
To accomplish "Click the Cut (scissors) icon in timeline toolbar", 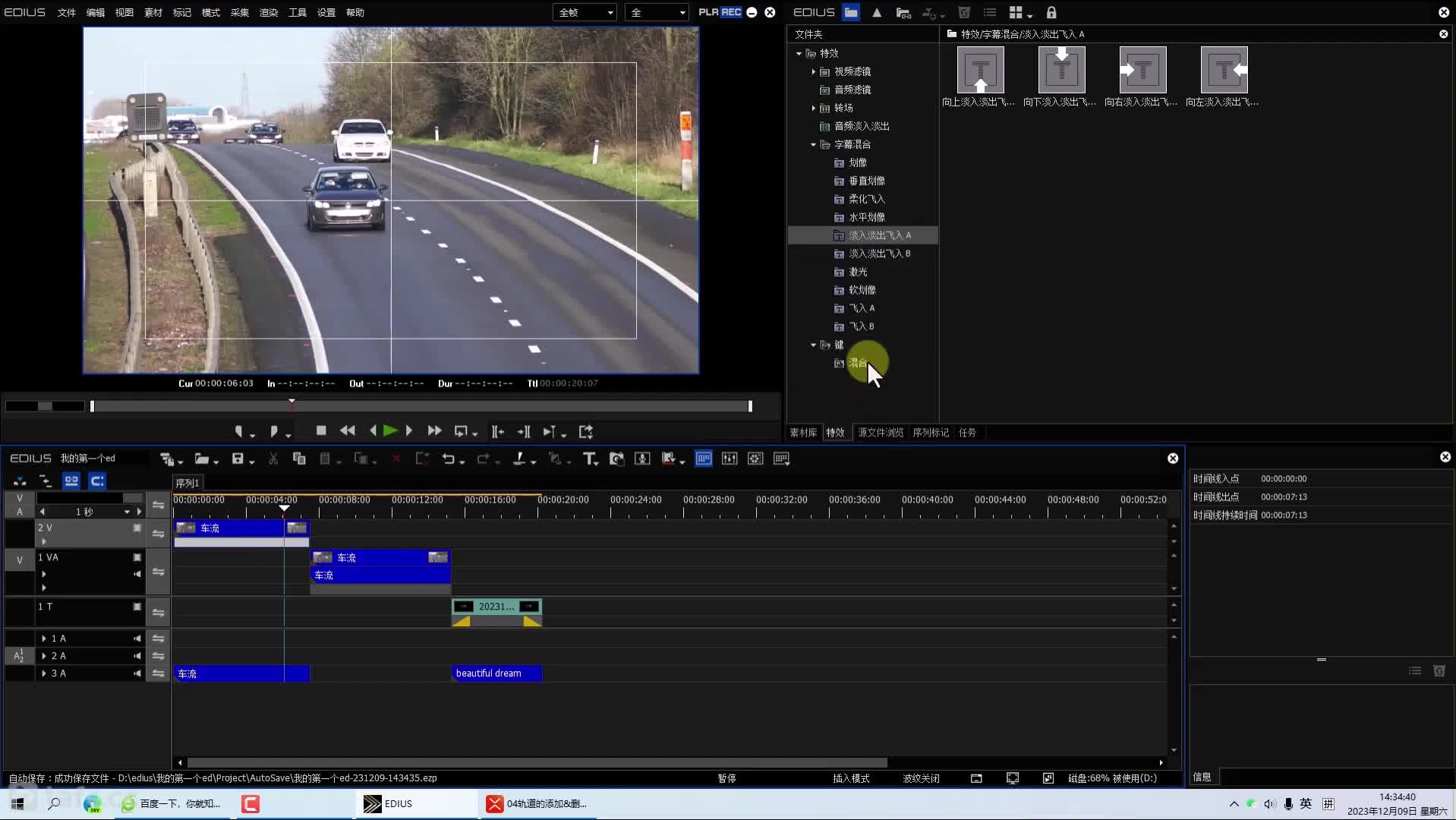I will pos(273,459).
